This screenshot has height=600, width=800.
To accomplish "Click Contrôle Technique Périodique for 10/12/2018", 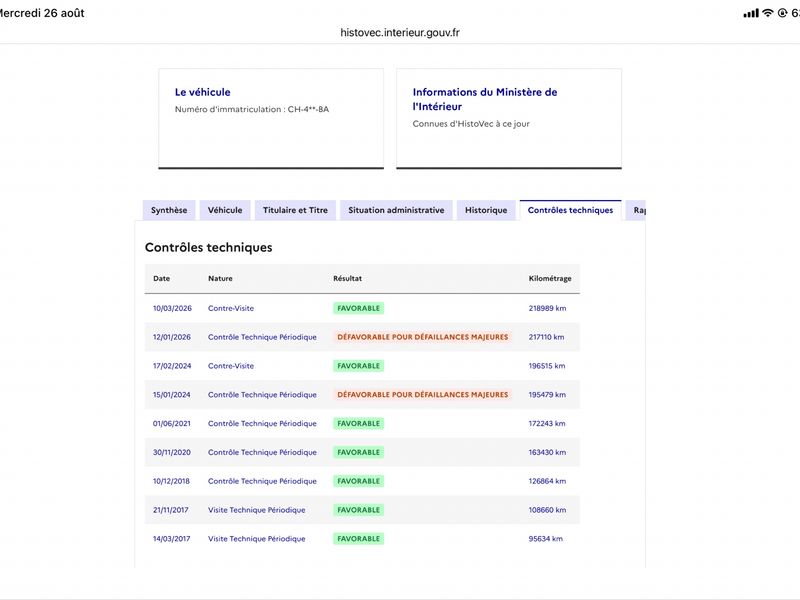I will point(262,481).
